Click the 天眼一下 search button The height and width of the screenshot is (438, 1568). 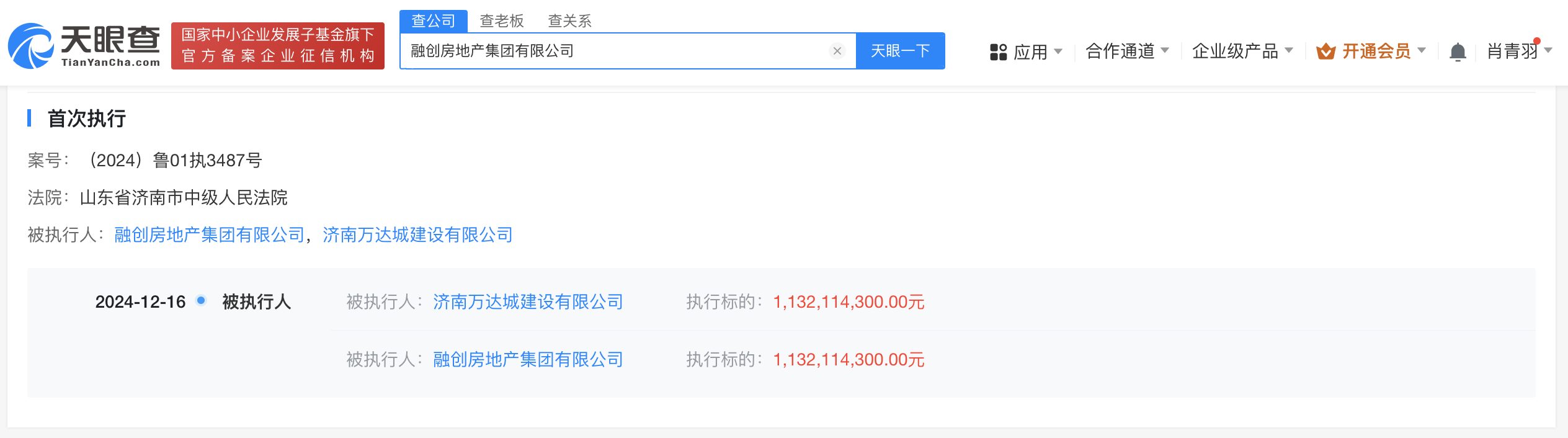click(x=901, y=51)
